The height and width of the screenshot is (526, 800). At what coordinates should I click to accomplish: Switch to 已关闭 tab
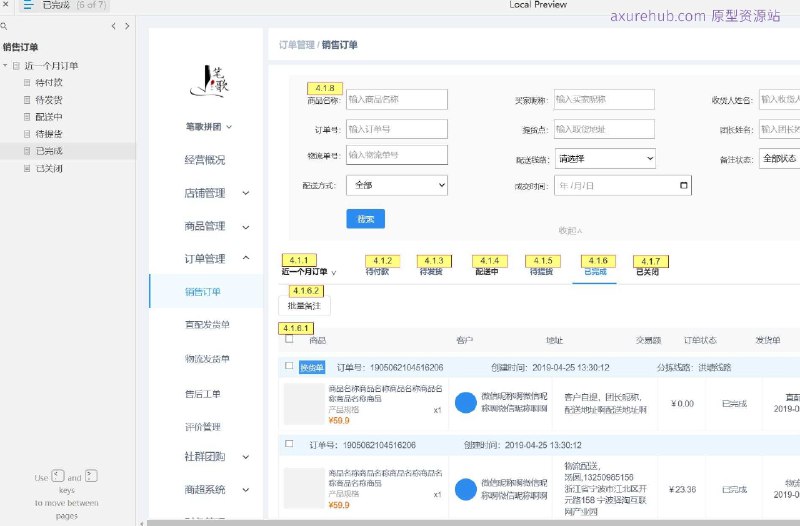(x=647, y=272)
